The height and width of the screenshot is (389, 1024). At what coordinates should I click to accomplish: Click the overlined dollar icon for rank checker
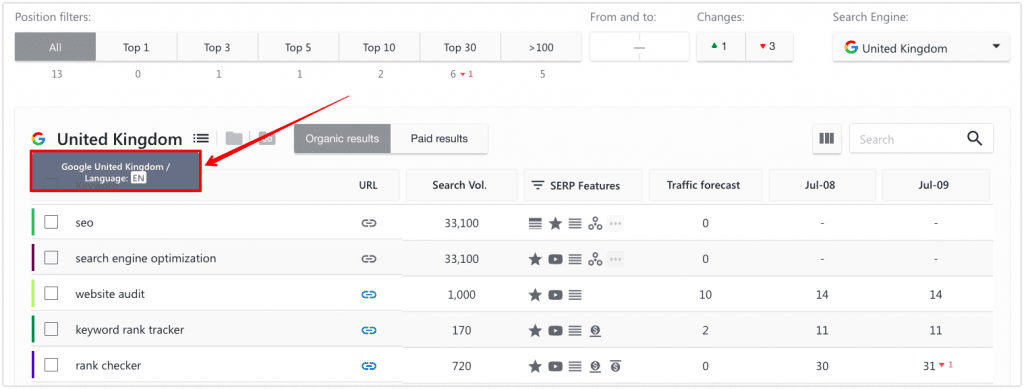615,366
